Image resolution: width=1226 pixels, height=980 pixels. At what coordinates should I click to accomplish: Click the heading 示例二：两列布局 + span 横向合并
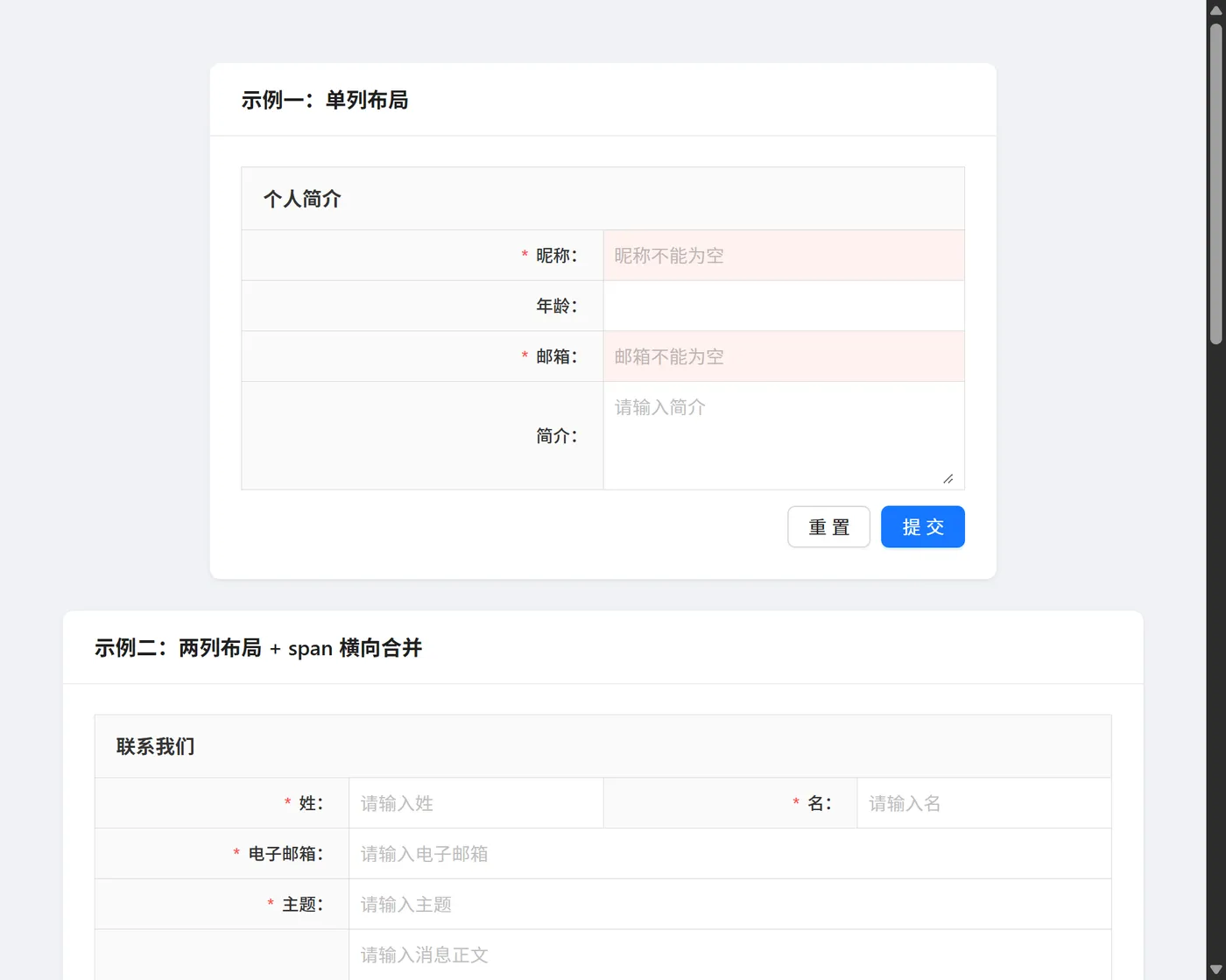(x=258, y=648)
